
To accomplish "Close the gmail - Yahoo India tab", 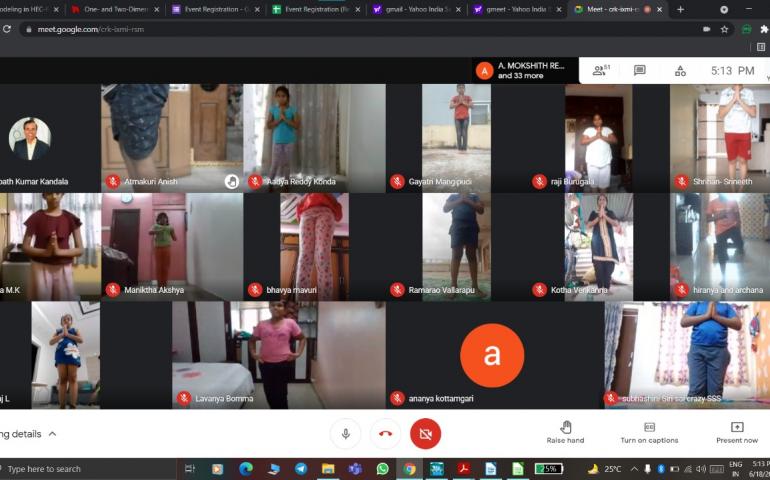I will tap(458, 9).
